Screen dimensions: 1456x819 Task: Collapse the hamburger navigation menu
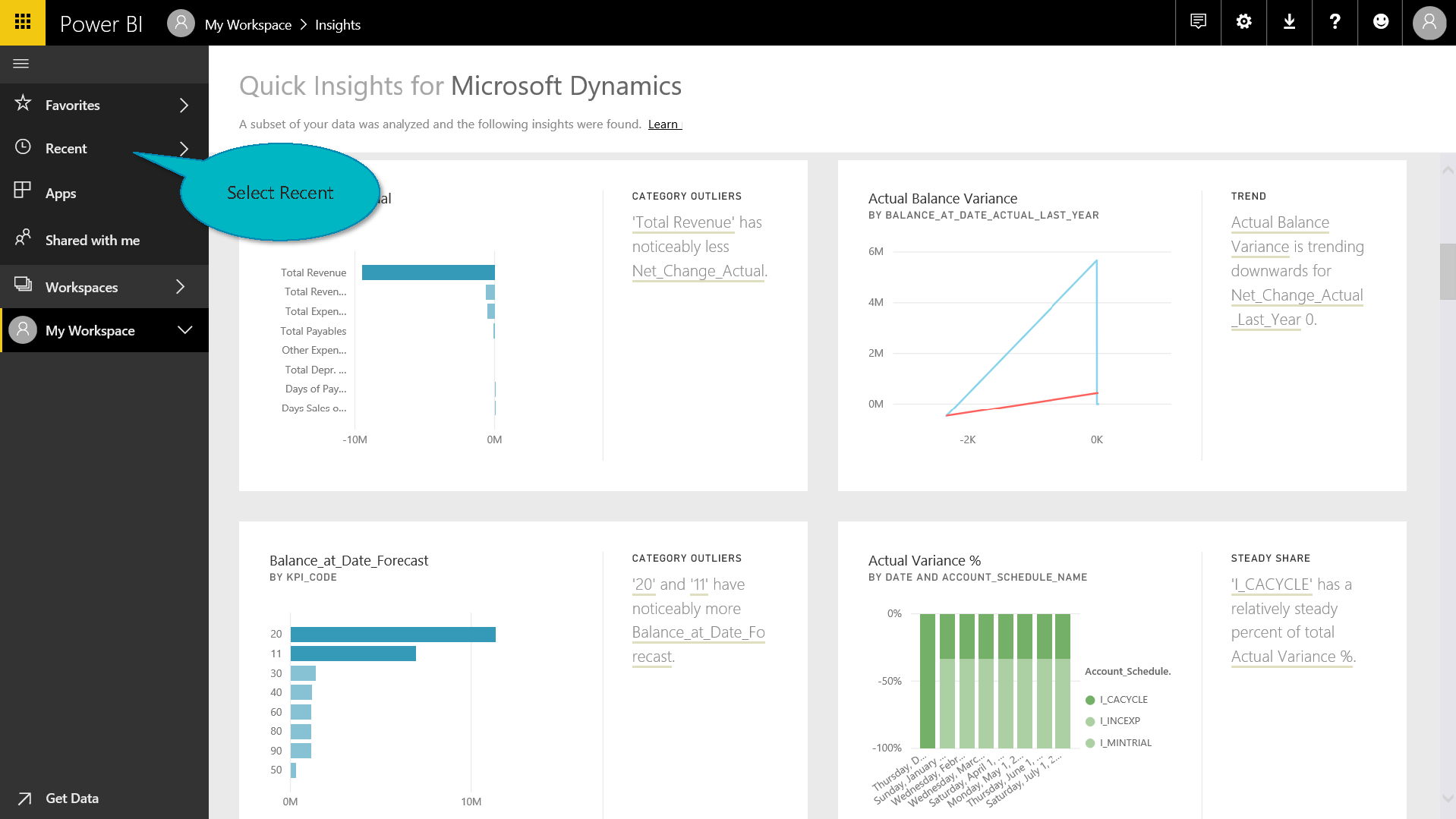pos(21,64)
